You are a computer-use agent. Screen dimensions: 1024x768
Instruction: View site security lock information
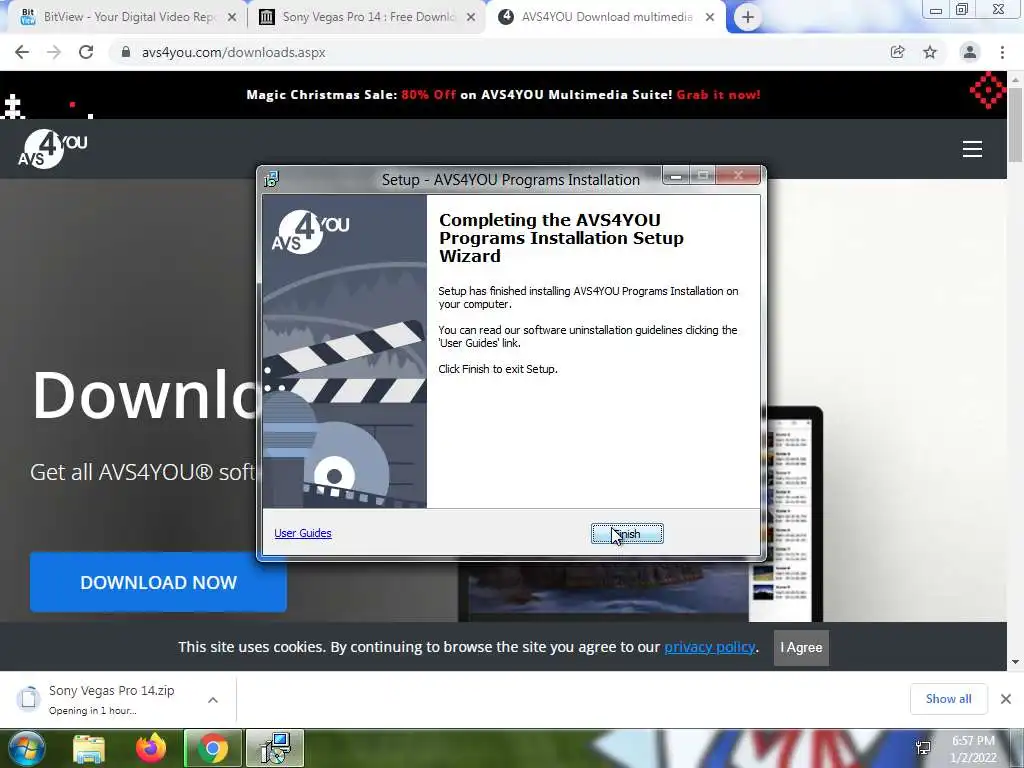coord(126,52)
